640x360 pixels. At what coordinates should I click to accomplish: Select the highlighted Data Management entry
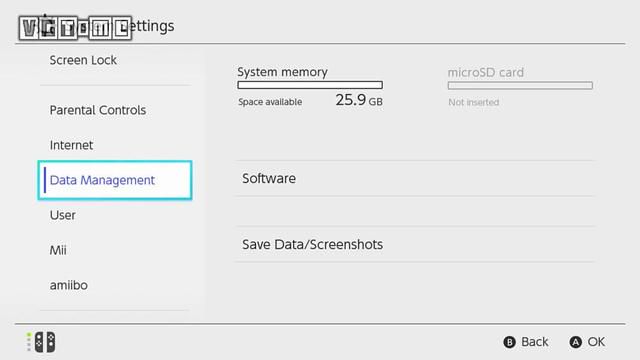115,180
